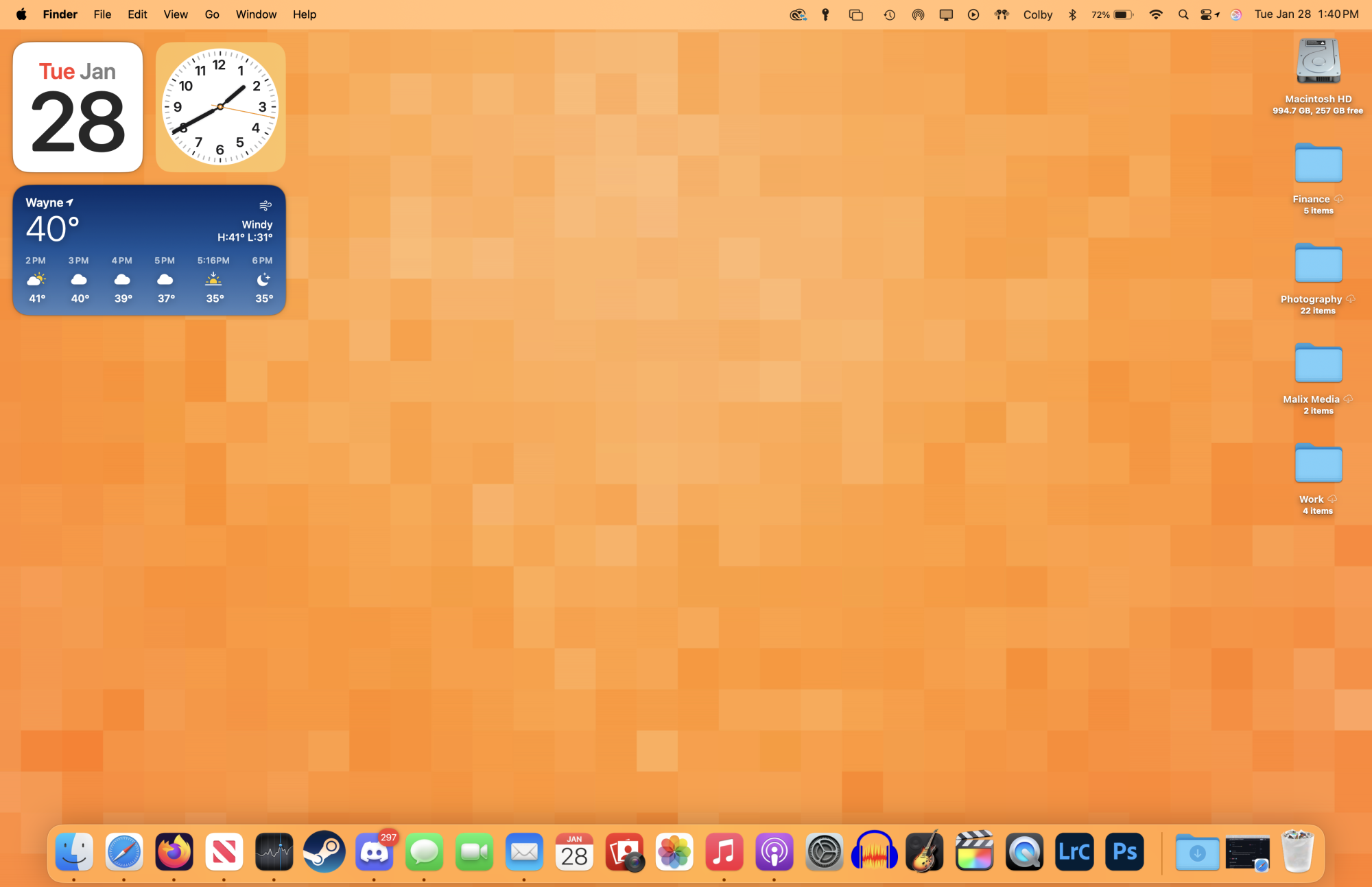Open the Wi-Fi status menu

coord(1156,14)
